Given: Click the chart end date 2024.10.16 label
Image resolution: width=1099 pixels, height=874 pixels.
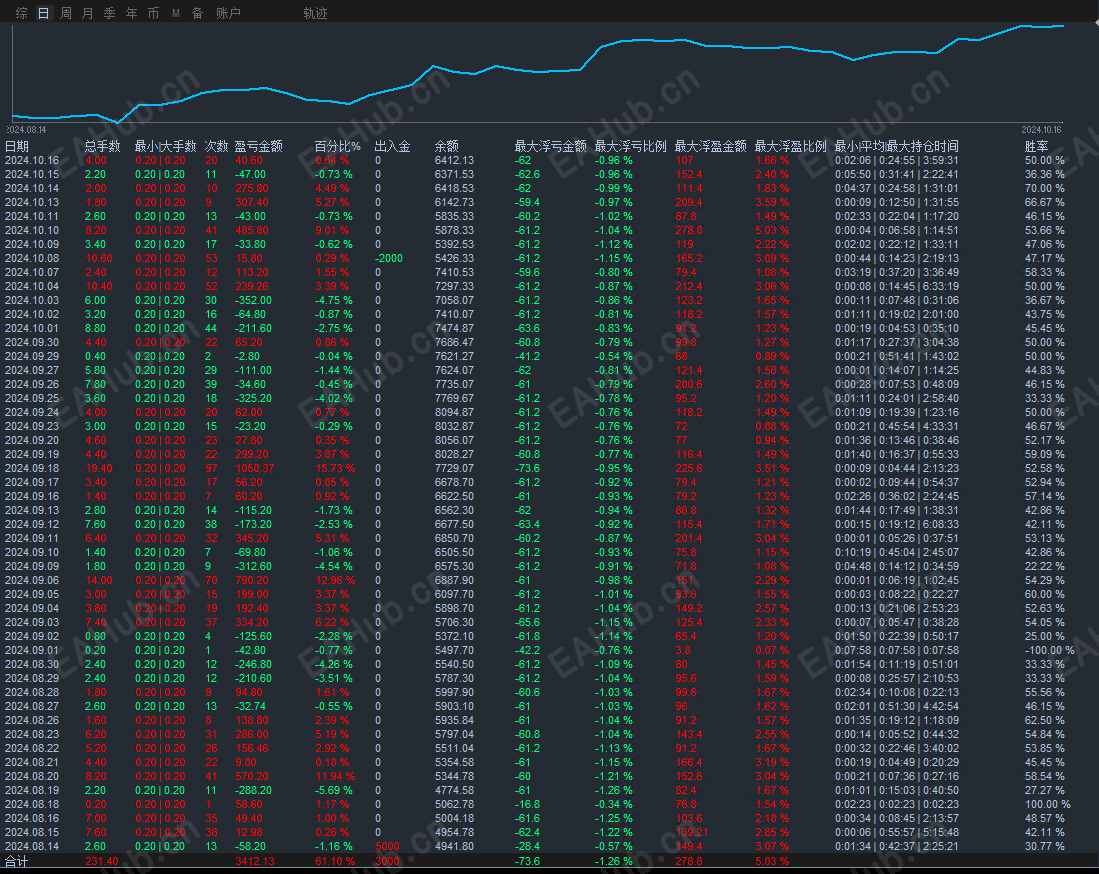Looking at the screenshot, I should tap(1041, 130).
